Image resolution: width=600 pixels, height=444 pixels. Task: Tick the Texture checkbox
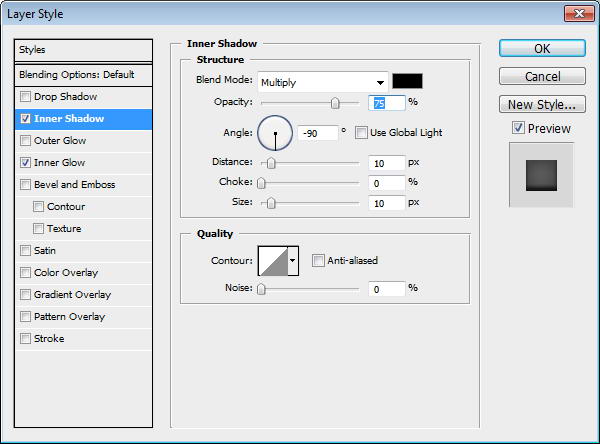coord(38,229)
